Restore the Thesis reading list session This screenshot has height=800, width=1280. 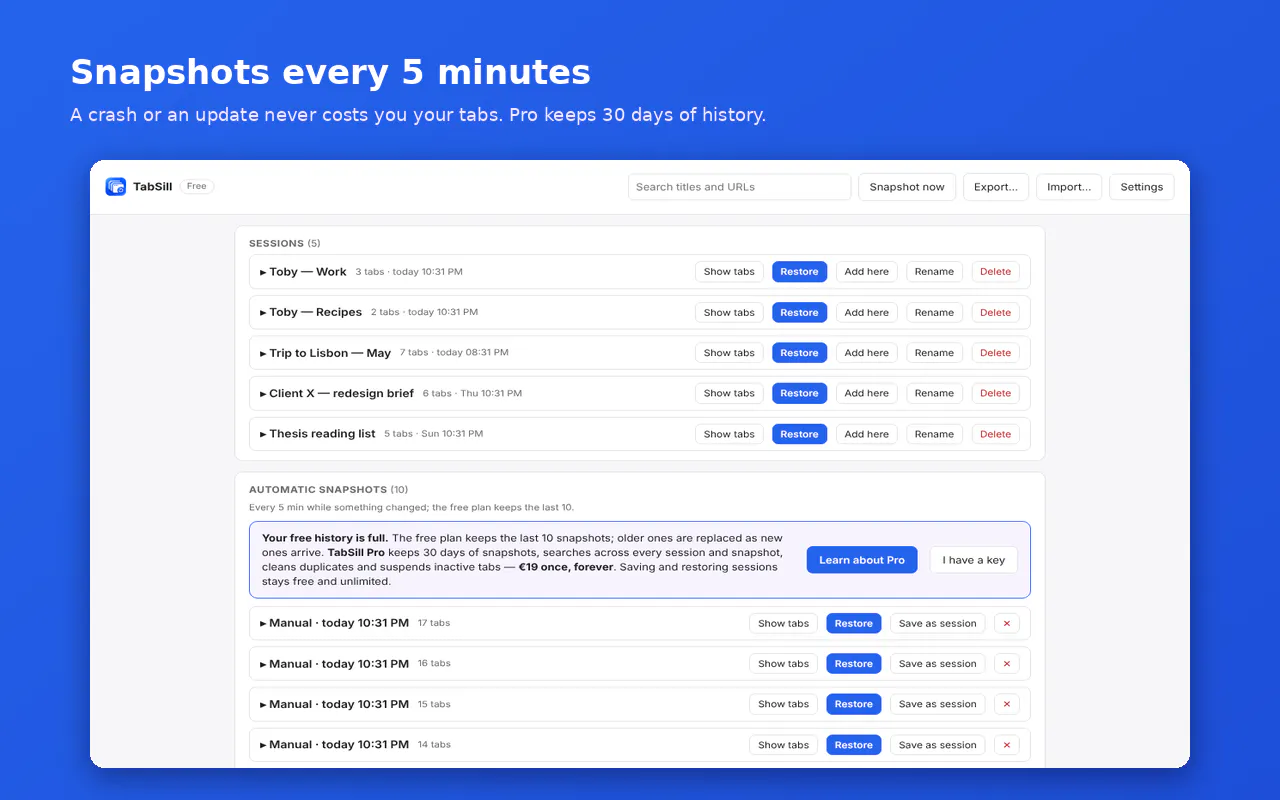coord(799,434)
